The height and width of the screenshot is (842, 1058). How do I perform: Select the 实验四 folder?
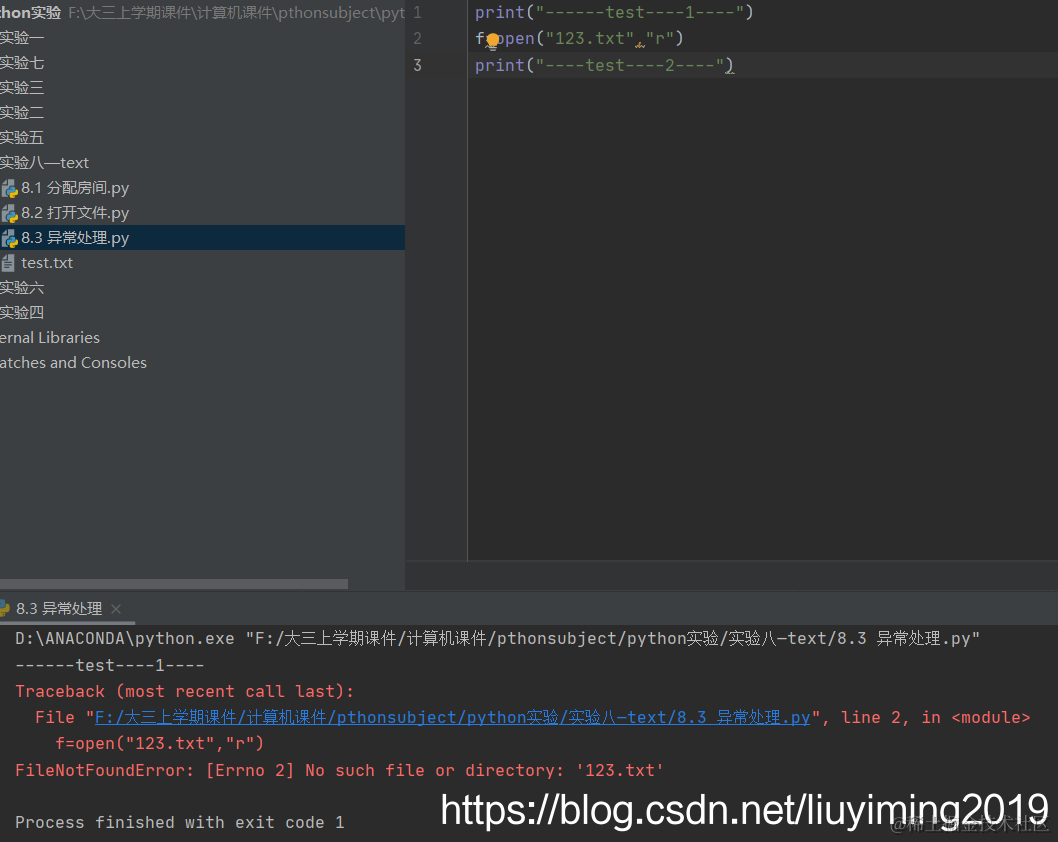22,312
